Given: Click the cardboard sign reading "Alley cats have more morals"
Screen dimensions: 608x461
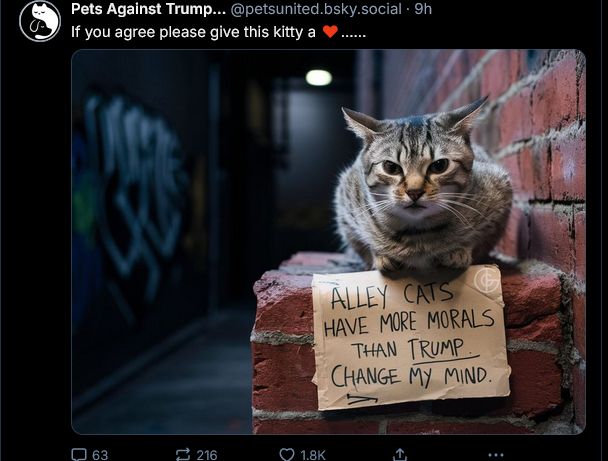Looking at the screenshot, I should pos(411,337).
